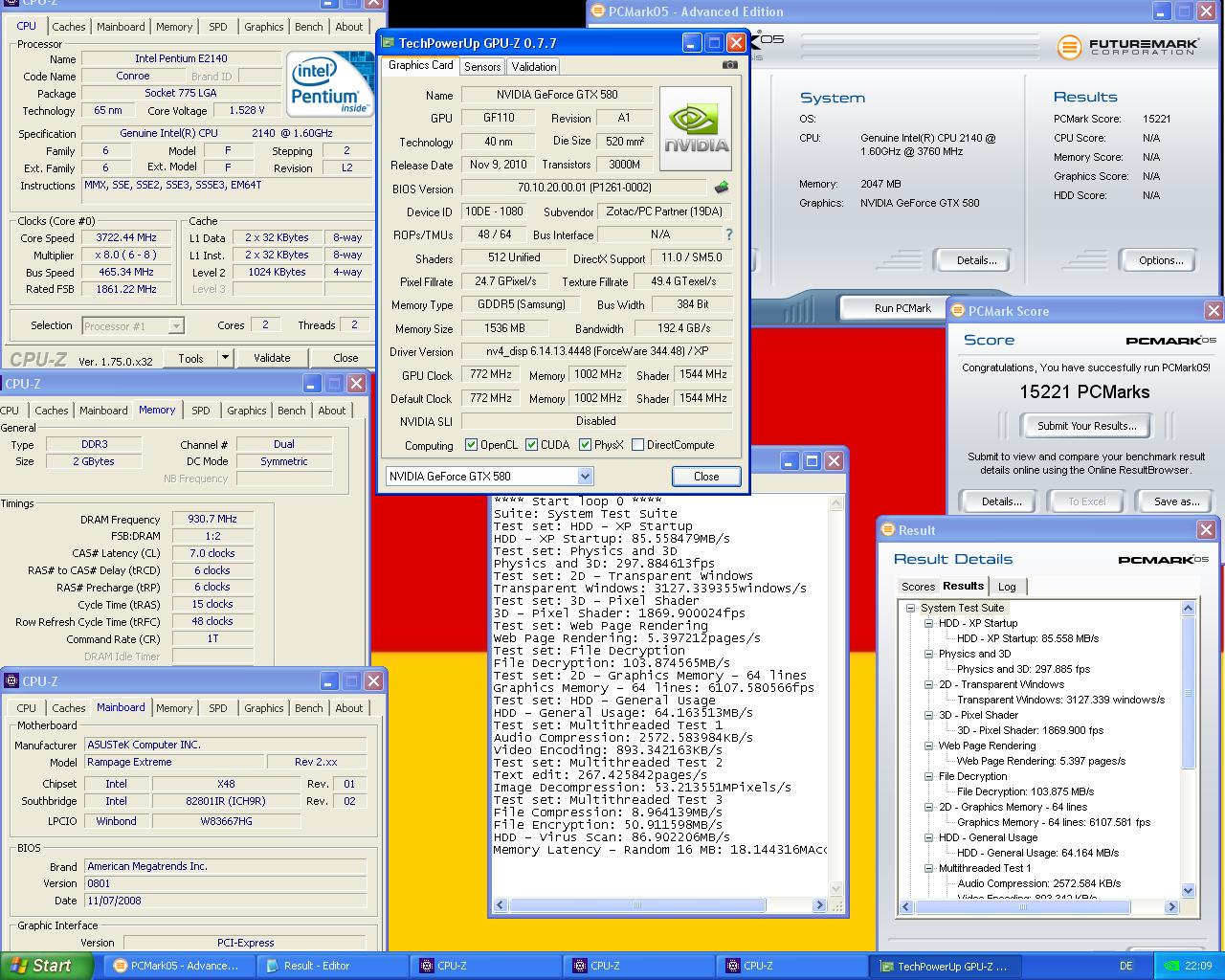Switch to Result - Editor taskbar button
Screen dimensions: 1225x980
point(332,966)
